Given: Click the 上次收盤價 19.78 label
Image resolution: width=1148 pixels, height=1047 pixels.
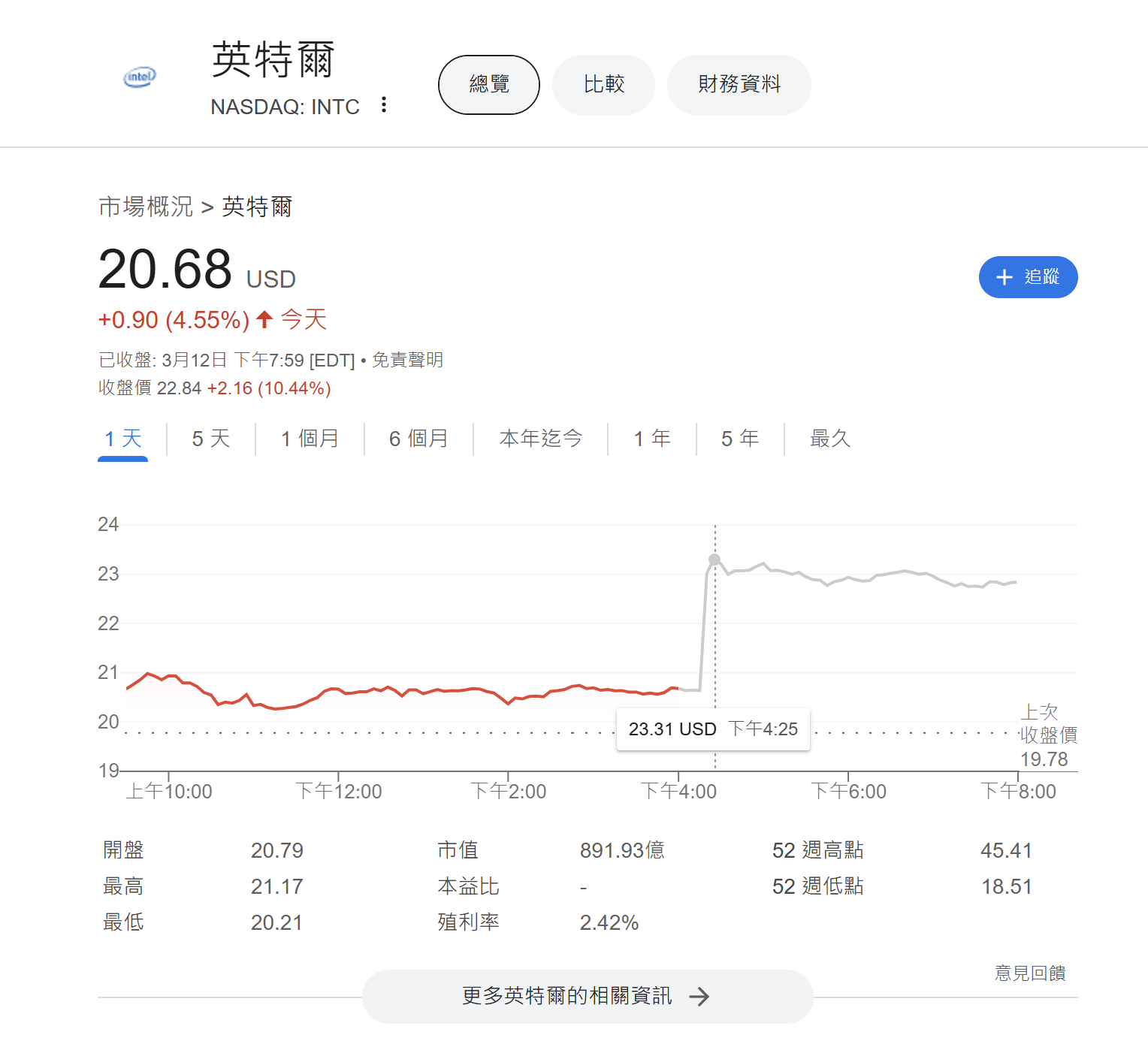Looking at the screenshot, I should (1049, 735).
